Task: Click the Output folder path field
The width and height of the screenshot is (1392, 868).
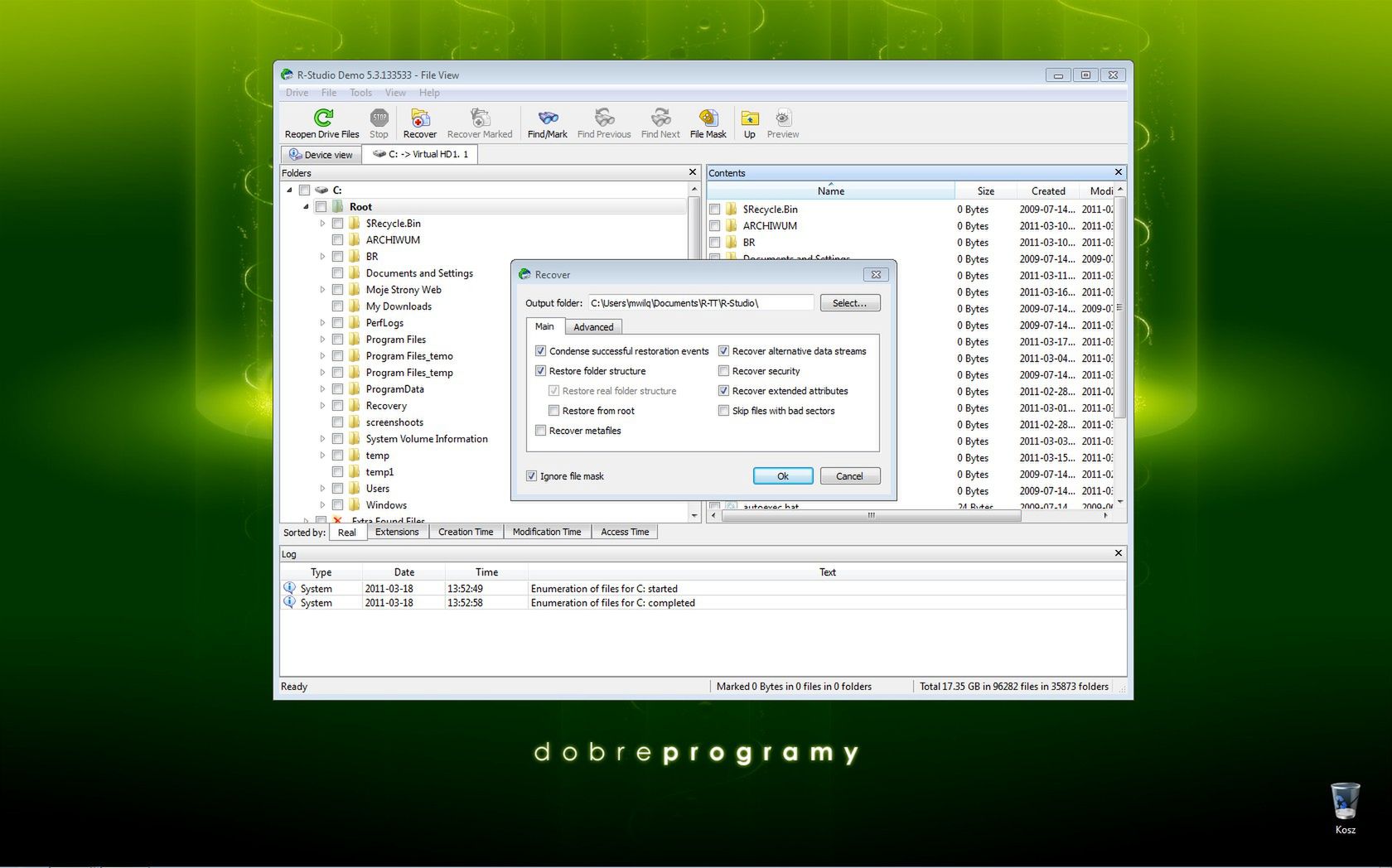Action: pyautogui.click(x=701, y=303)
